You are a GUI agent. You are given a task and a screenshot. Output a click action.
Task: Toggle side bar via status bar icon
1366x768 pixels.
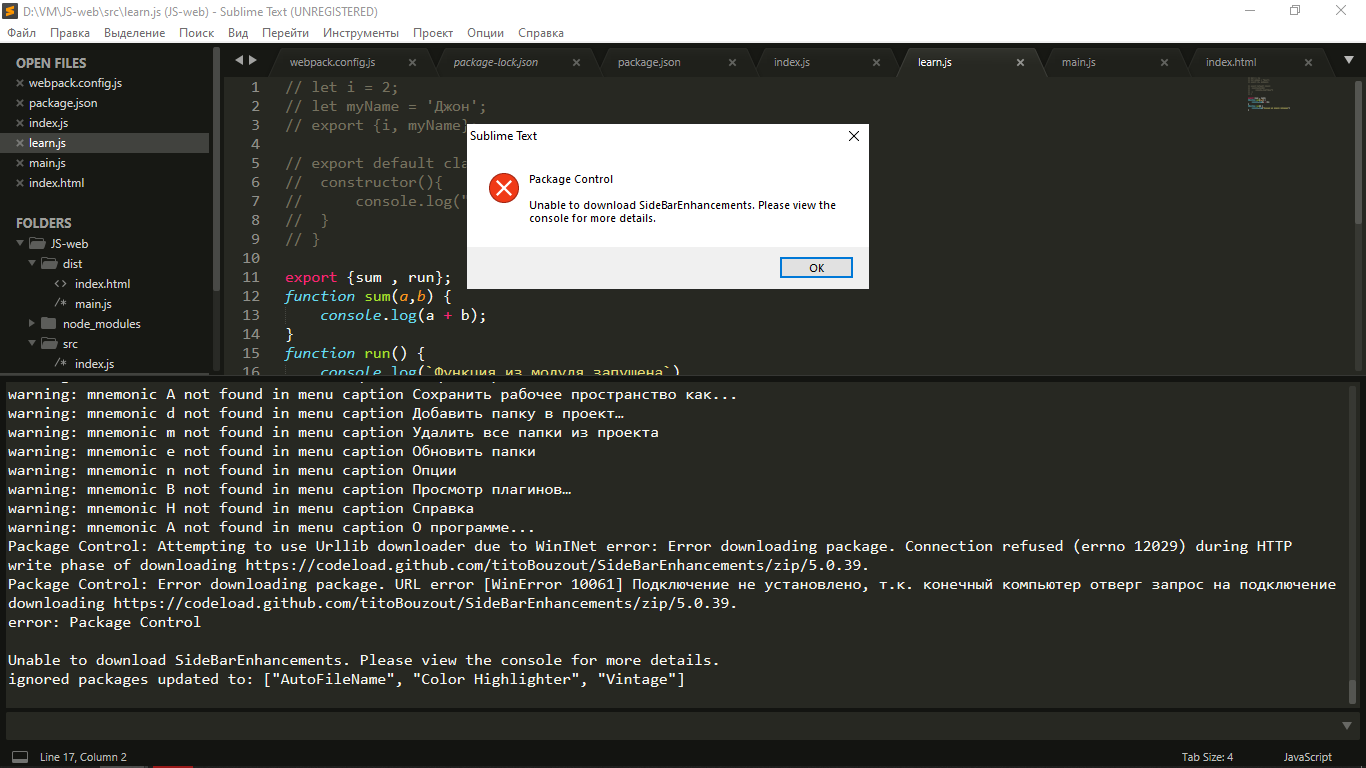pyautogui.click(x=20, y=757)
